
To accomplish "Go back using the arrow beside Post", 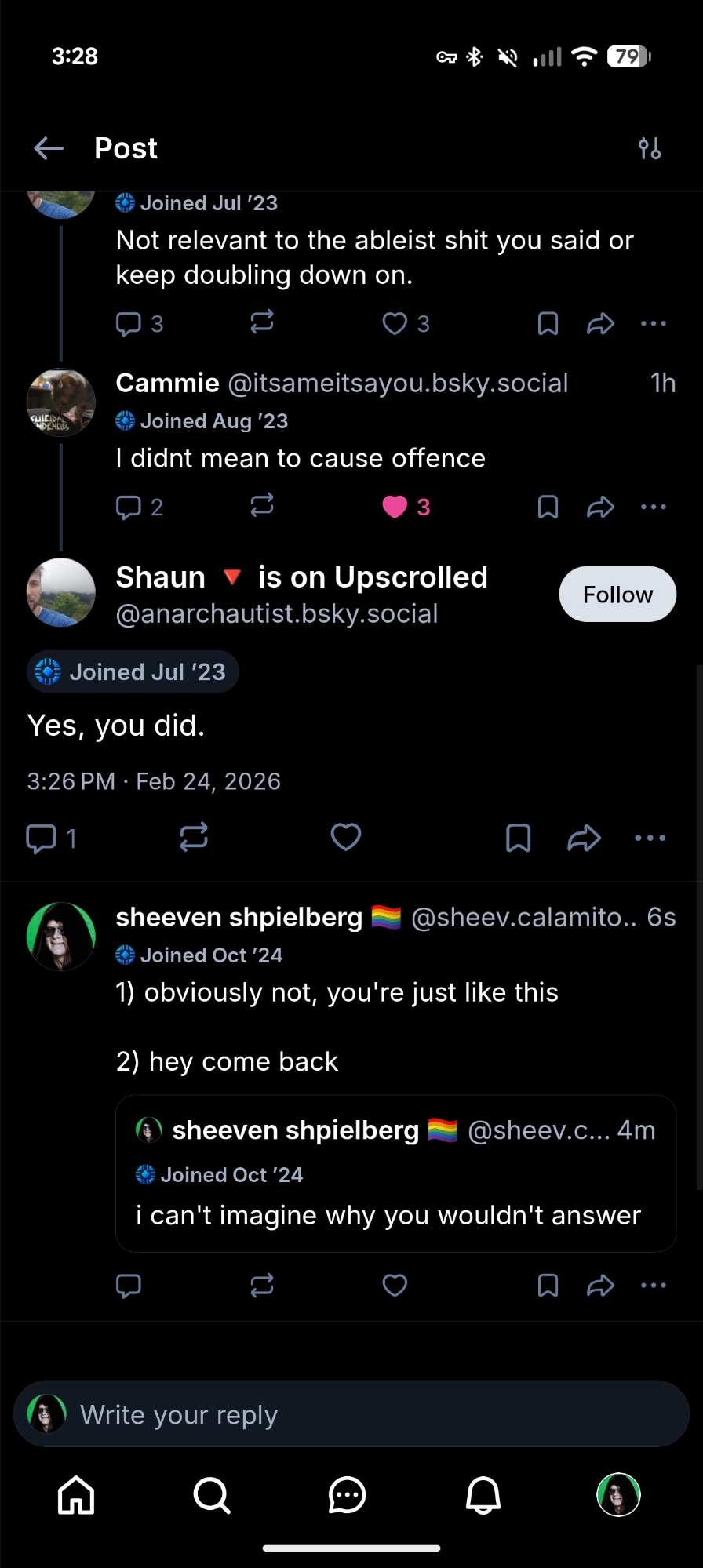I will (x=49, y=148).
